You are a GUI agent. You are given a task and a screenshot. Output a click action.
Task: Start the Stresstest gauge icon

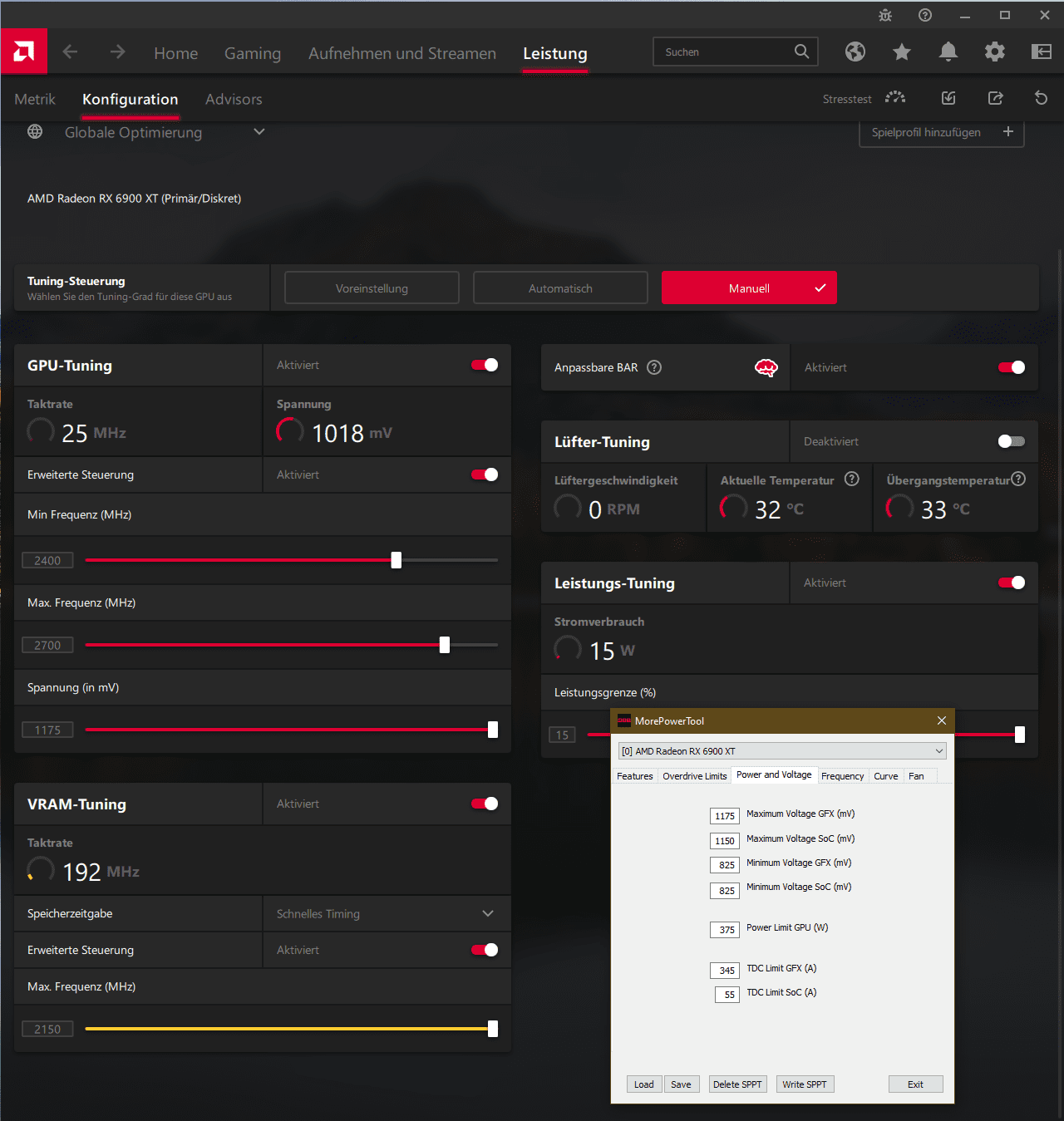pos(895,98)
